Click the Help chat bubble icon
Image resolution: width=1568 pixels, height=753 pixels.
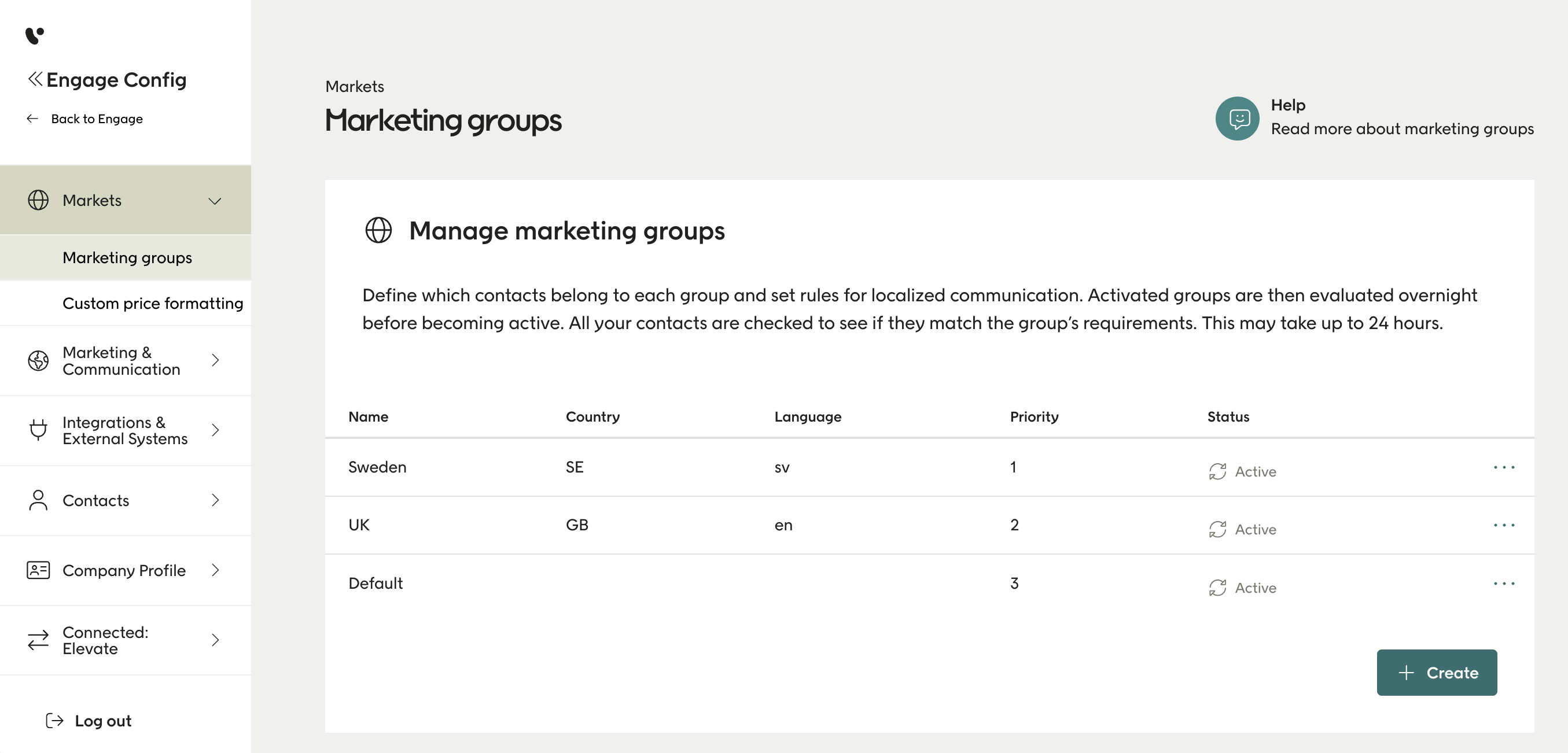(1237, 118)
